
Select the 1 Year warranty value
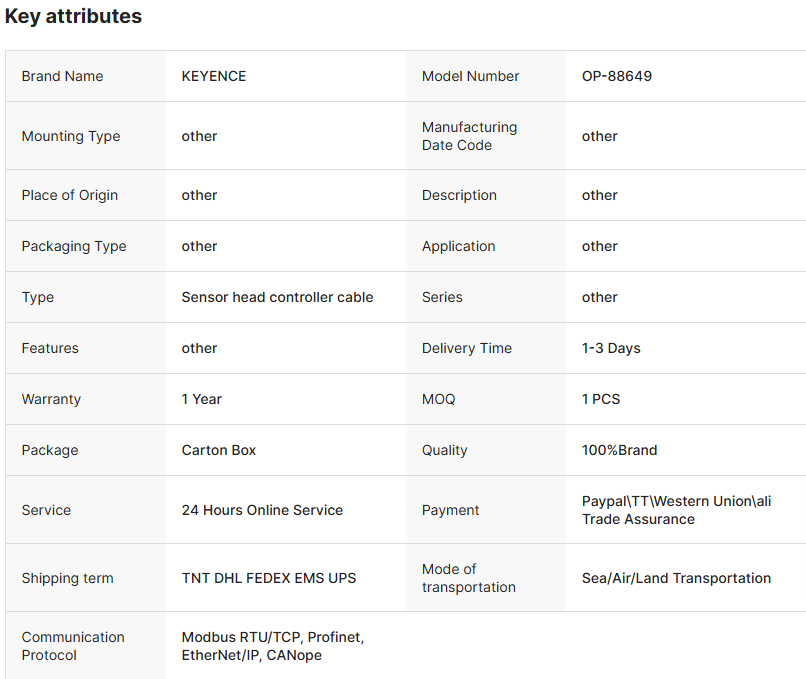[201, 399]
